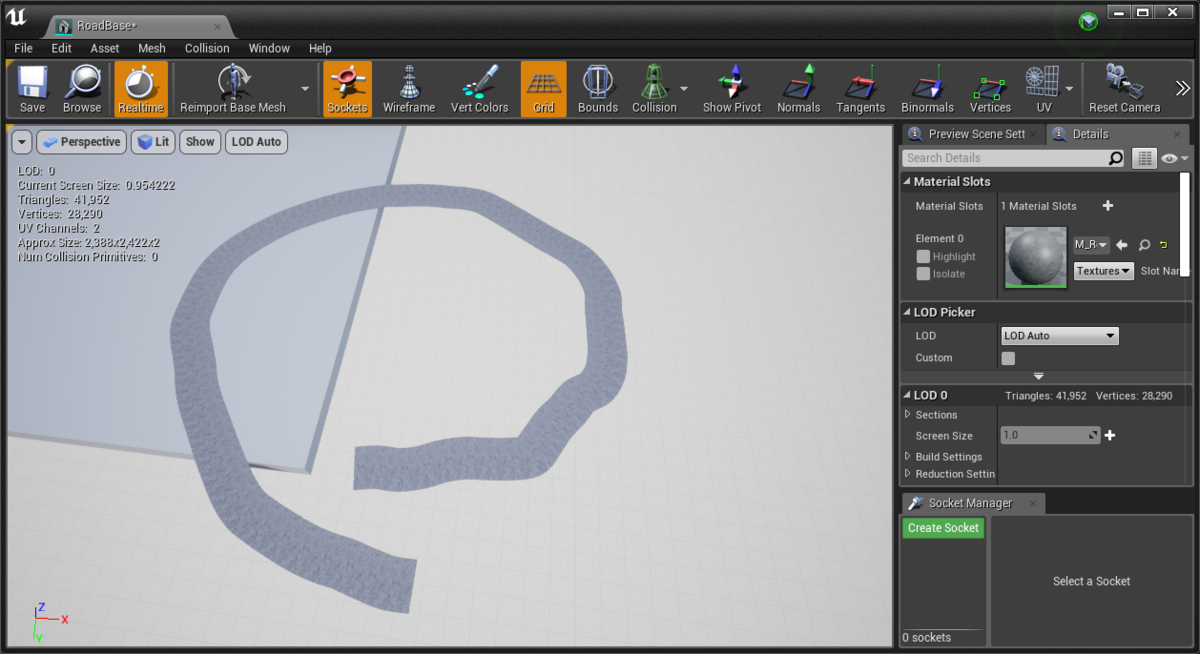Enable Wireframe view mode
This screenshot has height=654, width=1200.
point(409,89)
